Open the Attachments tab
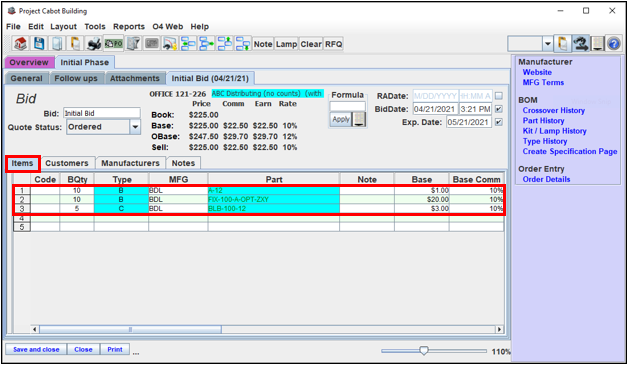The height and width of the screenshot is (366, 628). 135,78
